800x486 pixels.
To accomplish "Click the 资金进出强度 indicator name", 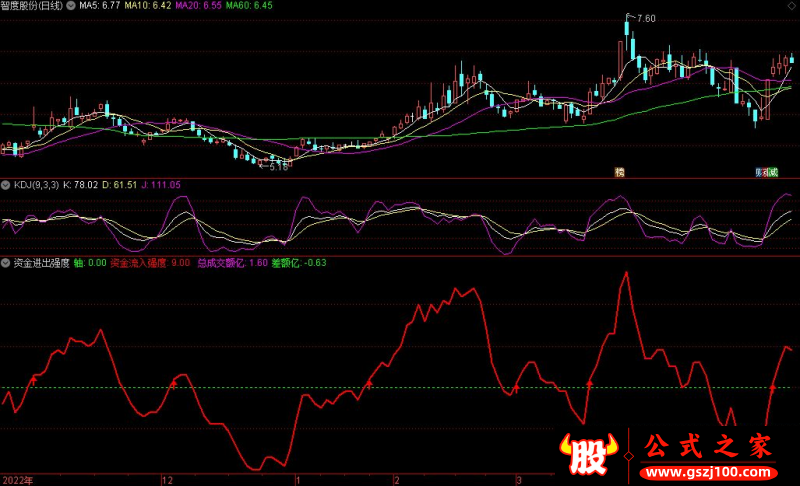I will click(41, 263).
